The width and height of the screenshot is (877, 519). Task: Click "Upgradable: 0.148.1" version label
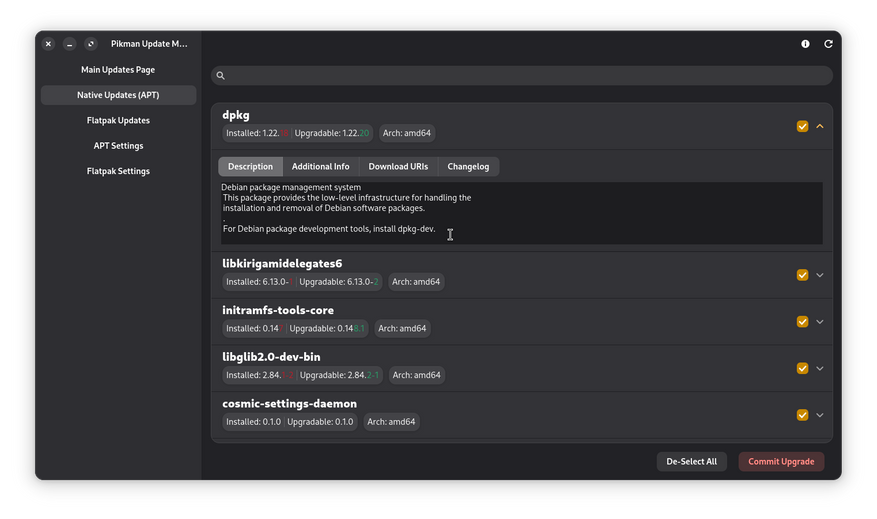327,328
